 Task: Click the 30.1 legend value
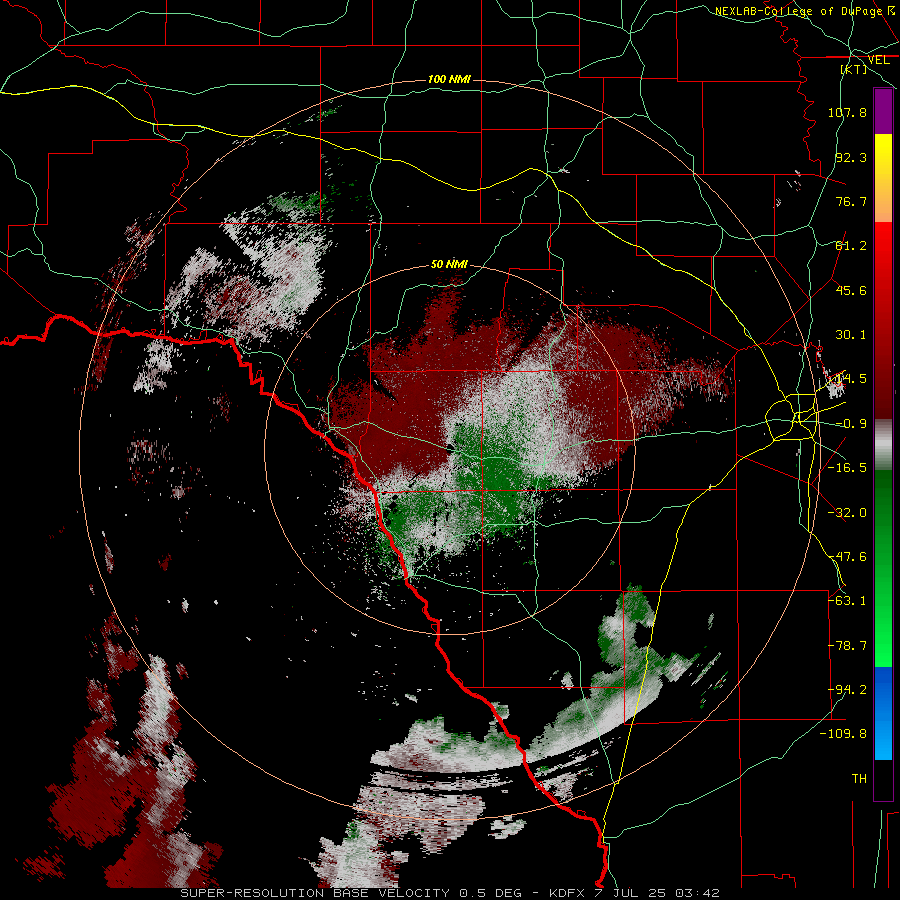851,335
